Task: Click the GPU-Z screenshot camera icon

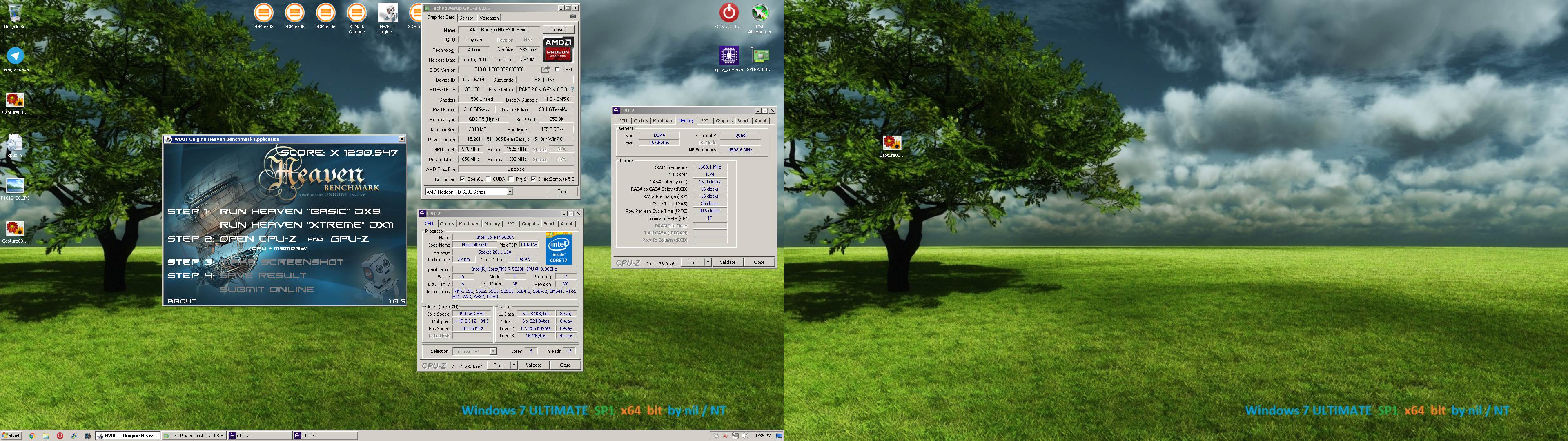Action: 572,16
